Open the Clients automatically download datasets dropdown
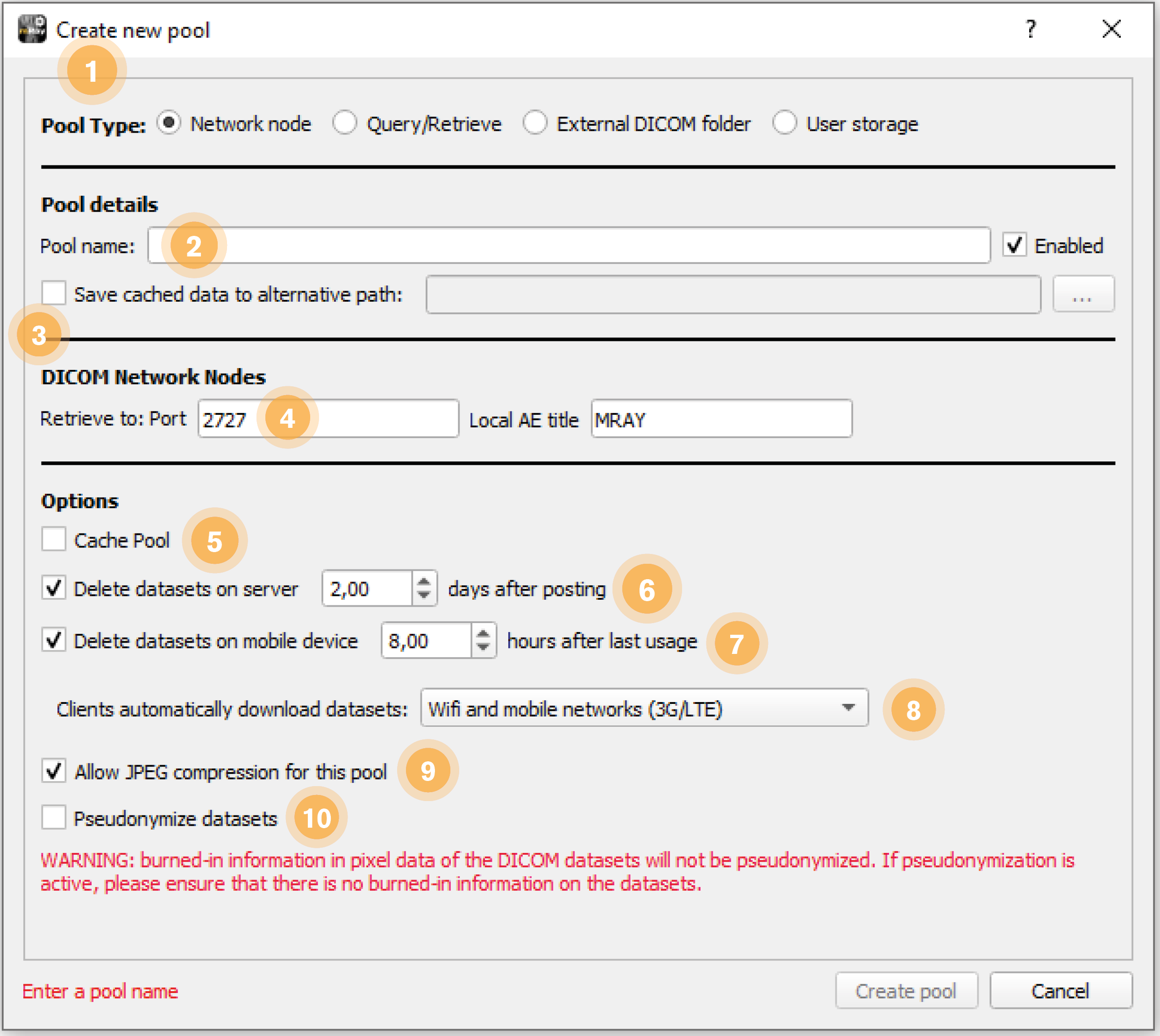Image resolution: width=1160 pixels, height=1036 pixels. [x=644, y=708]
